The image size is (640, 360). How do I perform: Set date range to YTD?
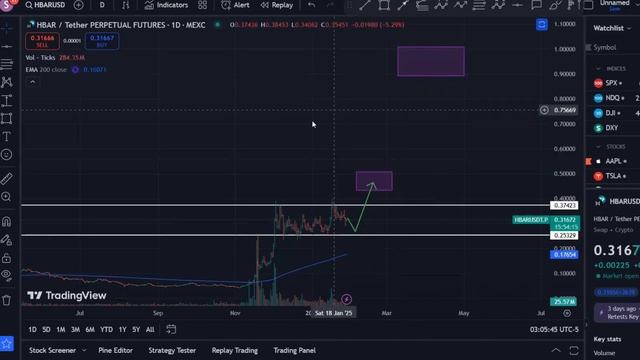(107, 329)
